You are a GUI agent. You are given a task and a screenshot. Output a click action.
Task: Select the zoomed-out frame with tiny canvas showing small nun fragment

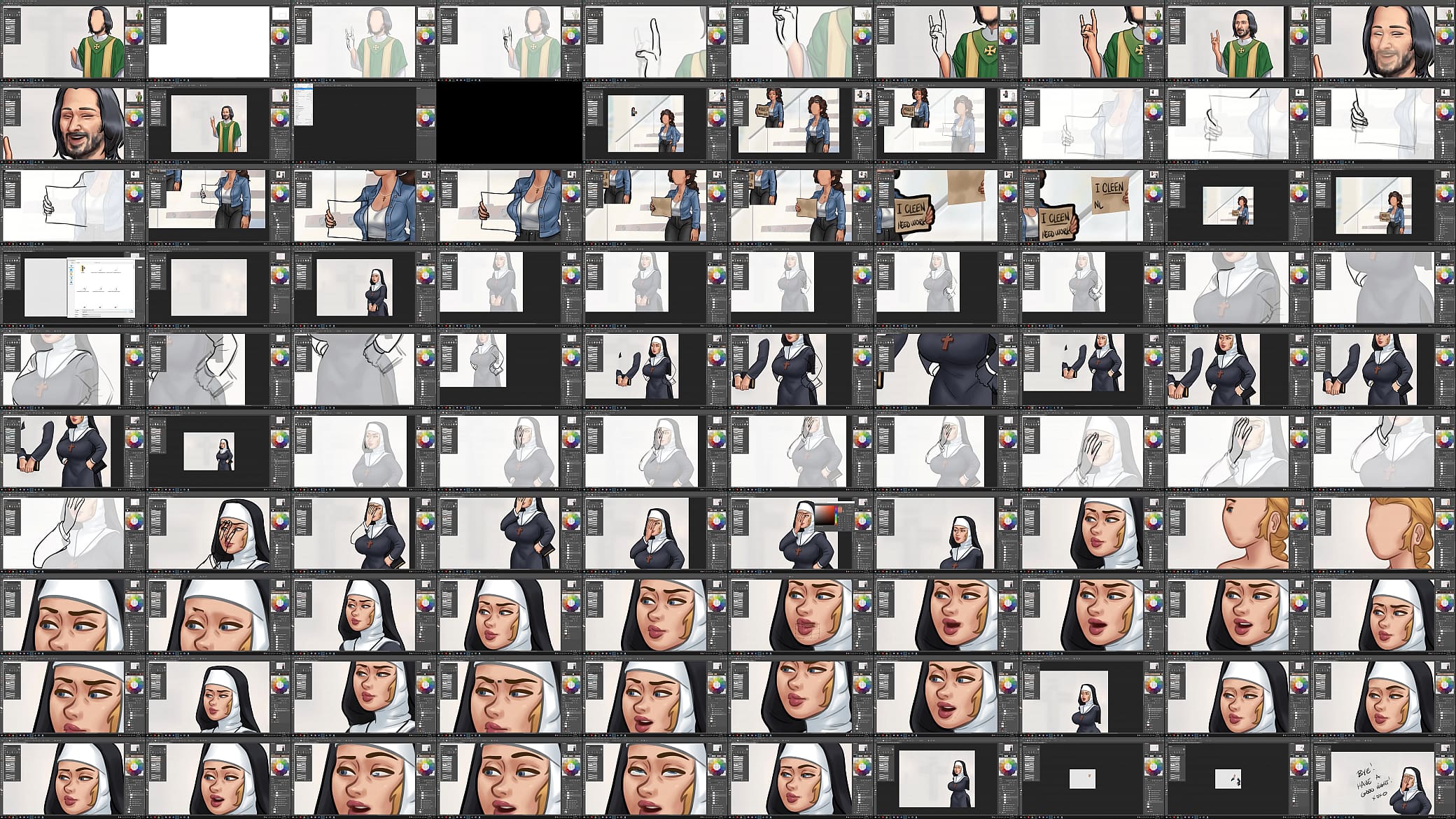coord(1237,777)
